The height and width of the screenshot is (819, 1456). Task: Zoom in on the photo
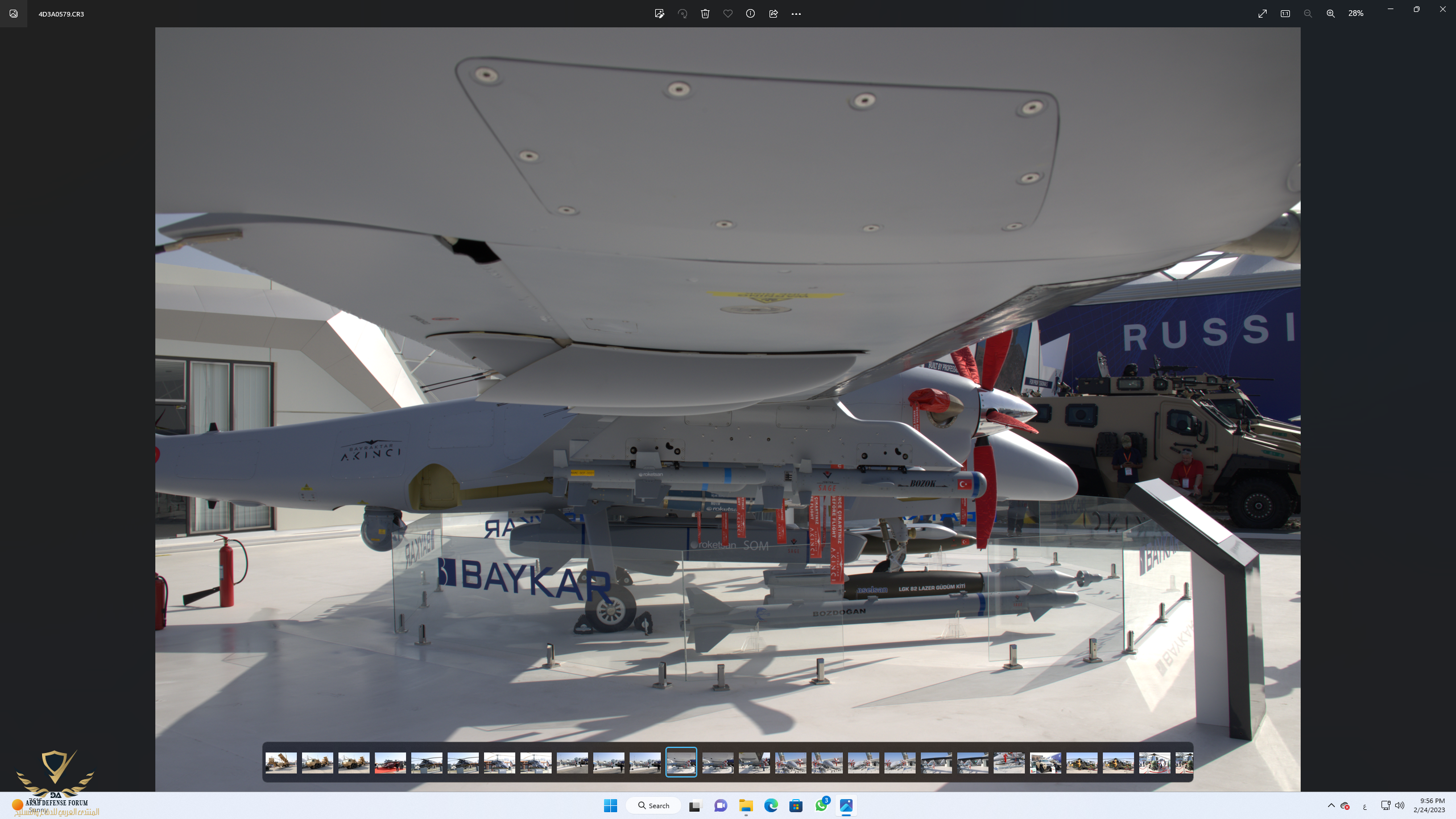pos(1331,14)
